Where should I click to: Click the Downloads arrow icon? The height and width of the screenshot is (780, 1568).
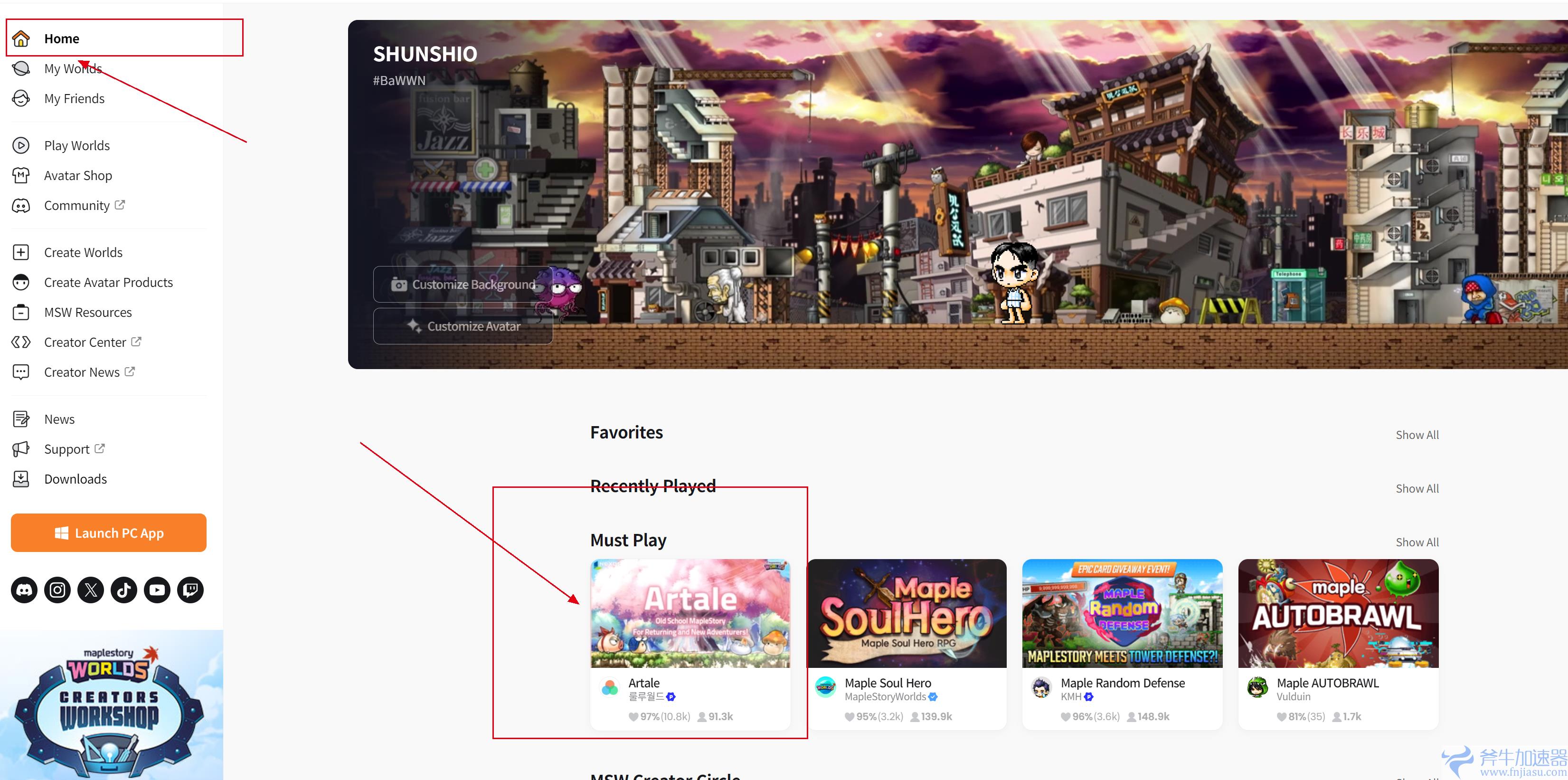[21, 479]
